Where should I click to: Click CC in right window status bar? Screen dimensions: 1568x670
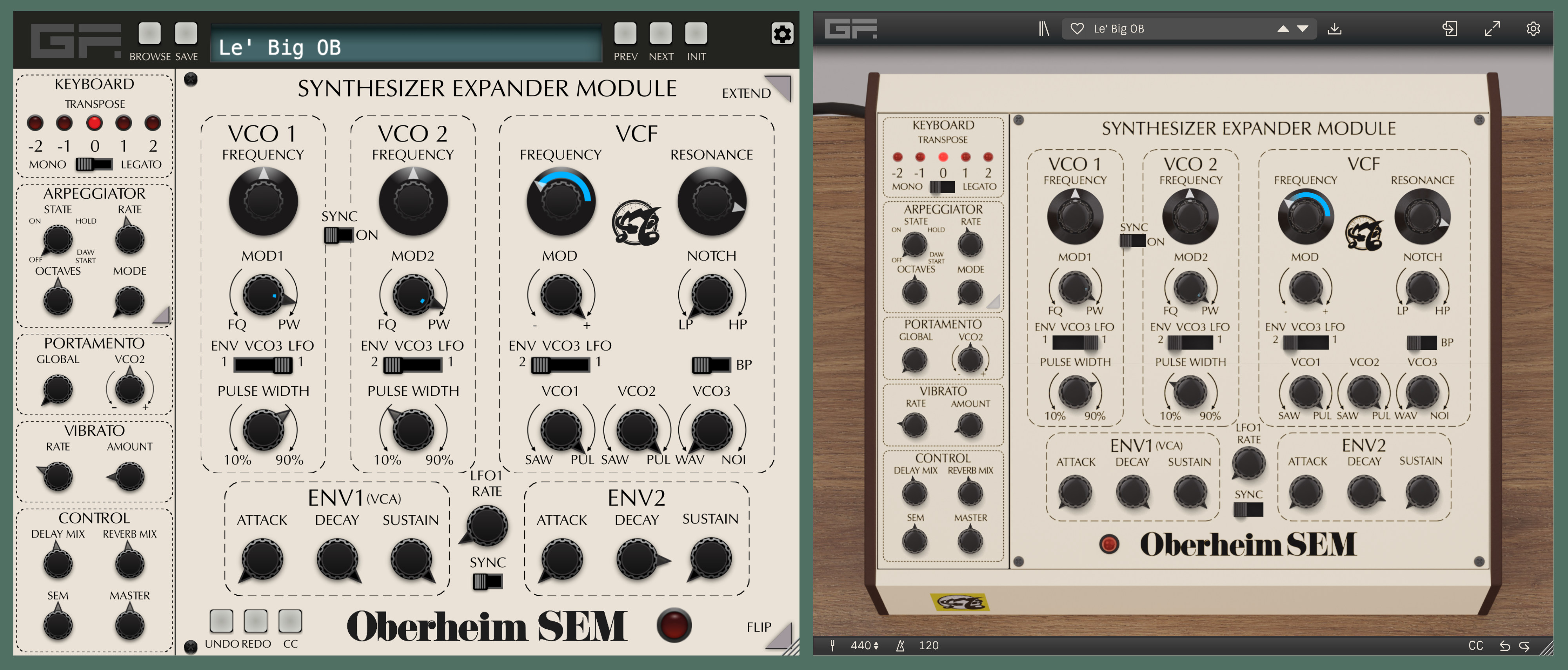(x=1475, y=645)
